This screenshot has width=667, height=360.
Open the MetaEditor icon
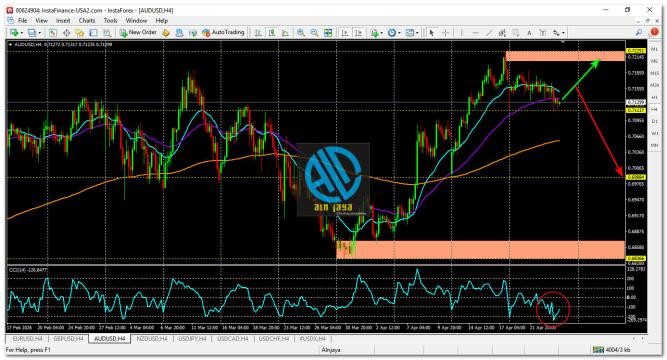coord(166,33)
